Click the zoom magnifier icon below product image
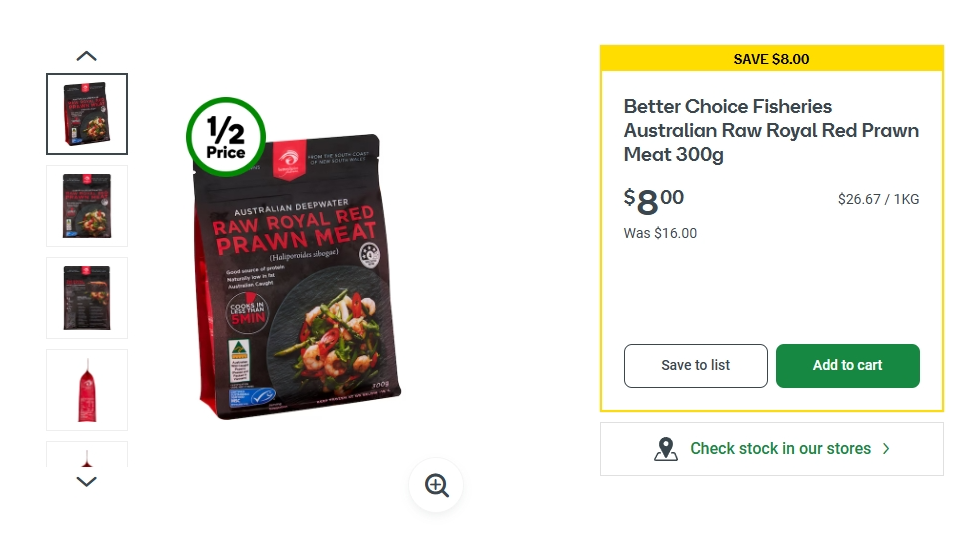This screenshot has height=537, width=973. (436, 485)
